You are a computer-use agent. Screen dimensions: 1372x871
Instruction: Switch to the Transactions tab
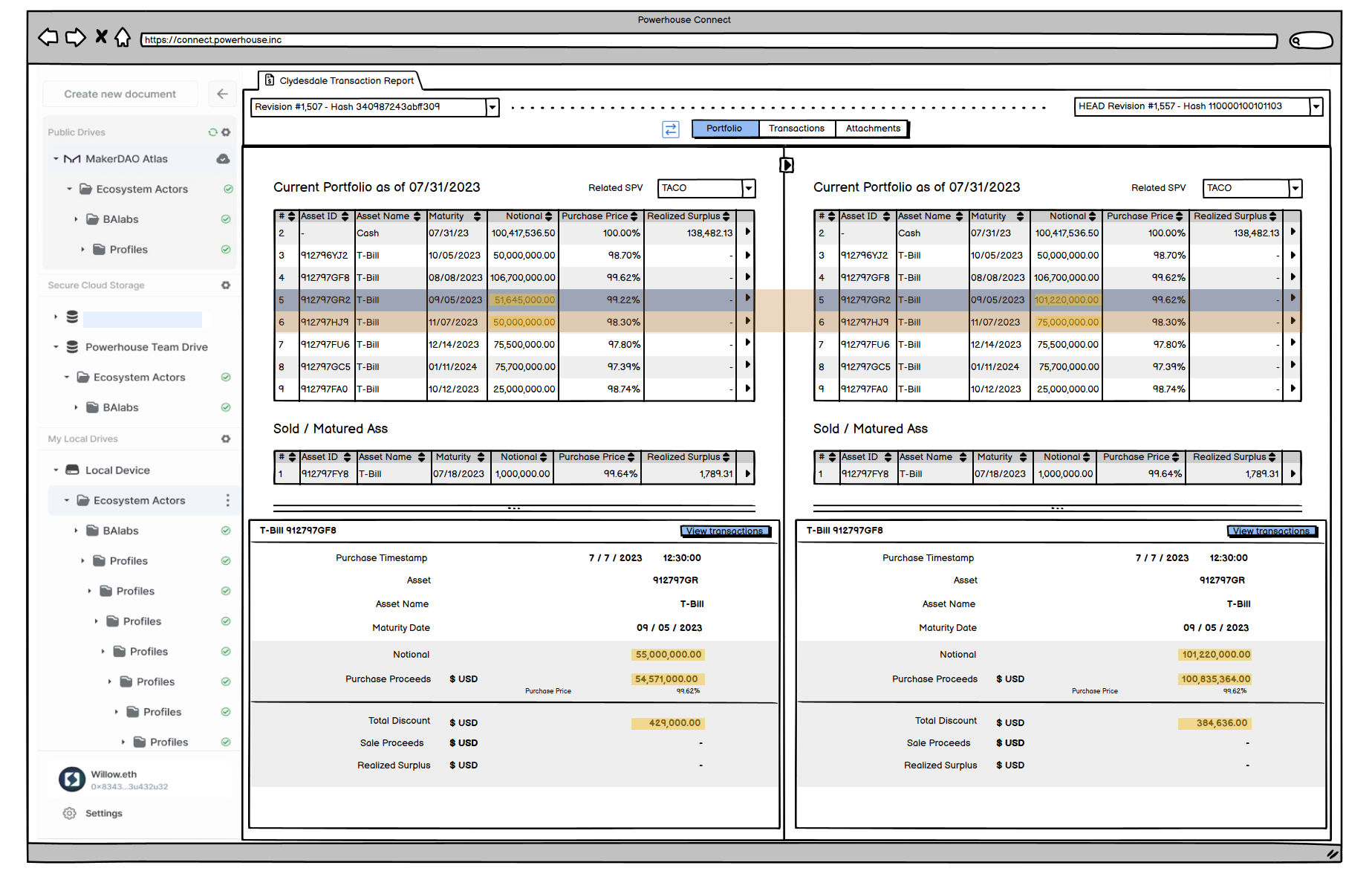[x=796, y=129]
